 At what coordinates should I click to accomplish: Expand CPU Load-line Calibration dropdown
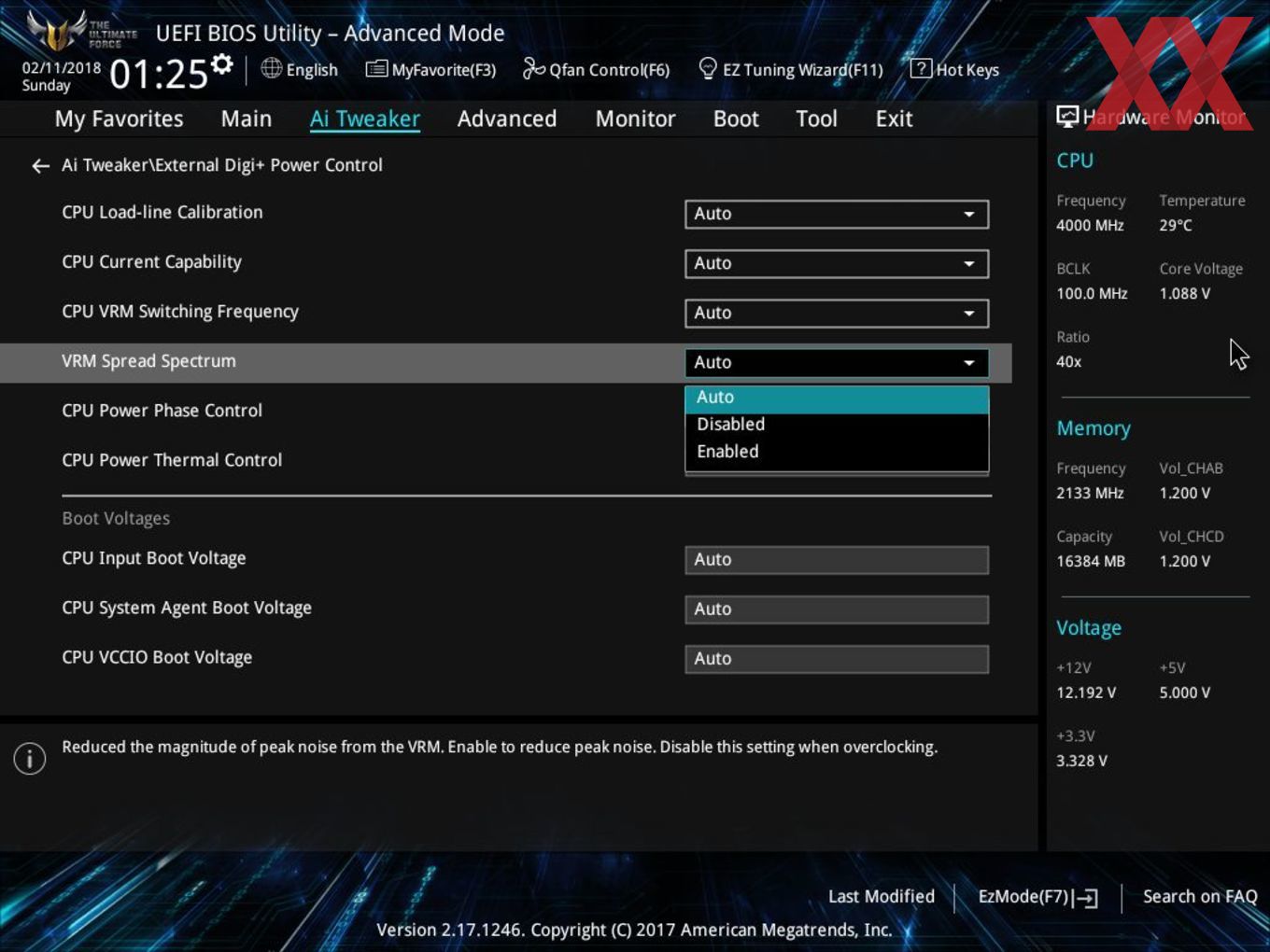pos(837,214)
